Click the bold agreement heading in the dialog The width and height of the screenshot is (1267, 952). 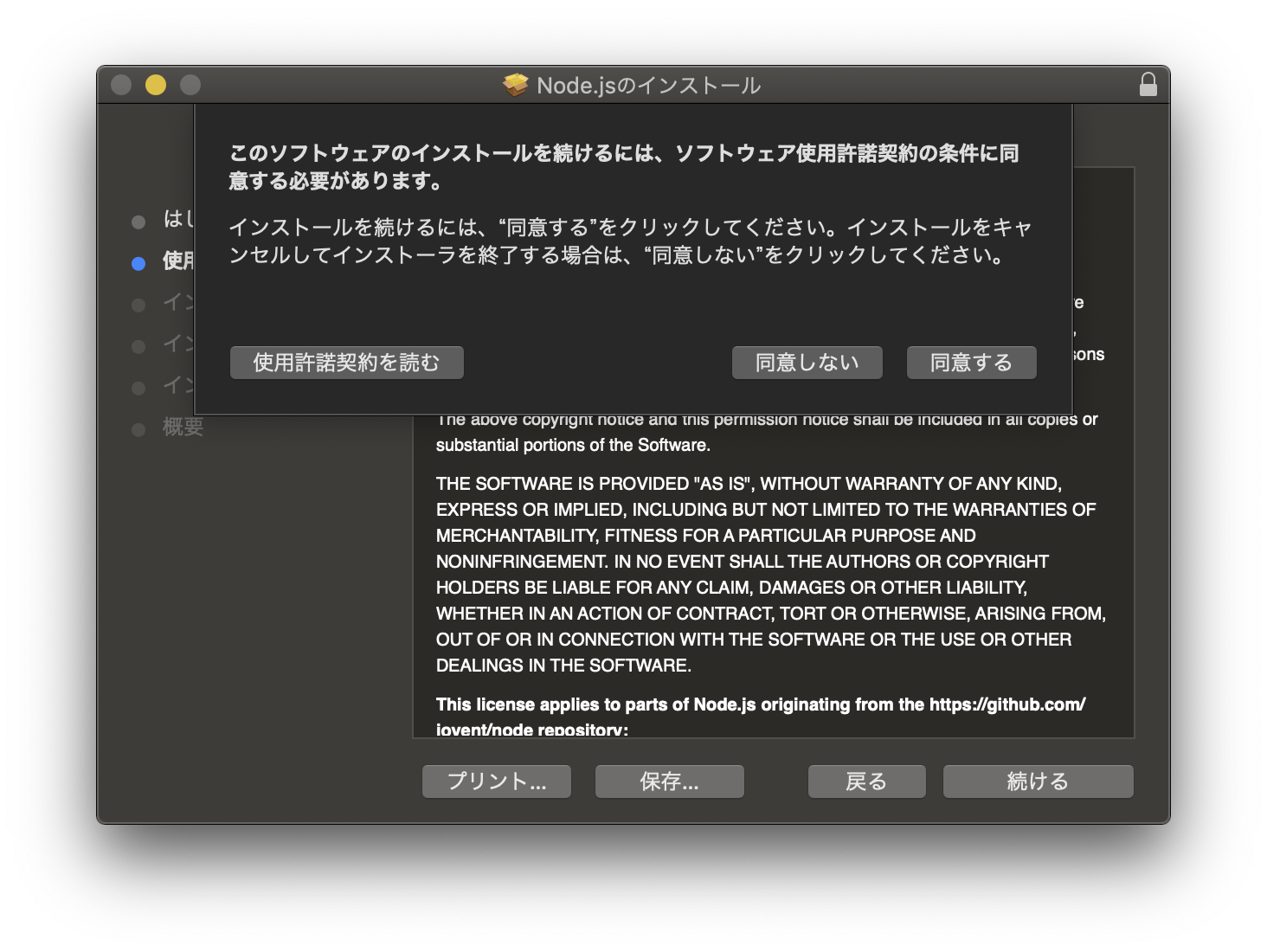click(623, 167)
